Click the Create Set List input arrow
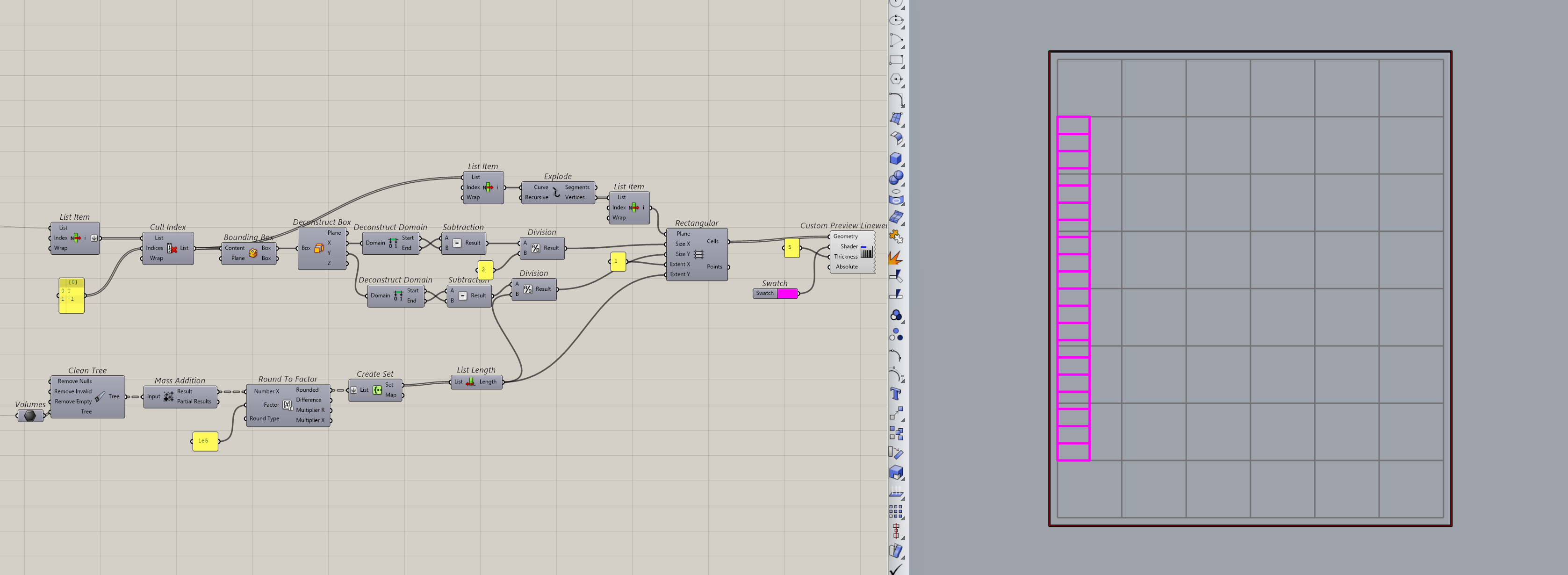The image size is (1568, 575). (353, 390)
